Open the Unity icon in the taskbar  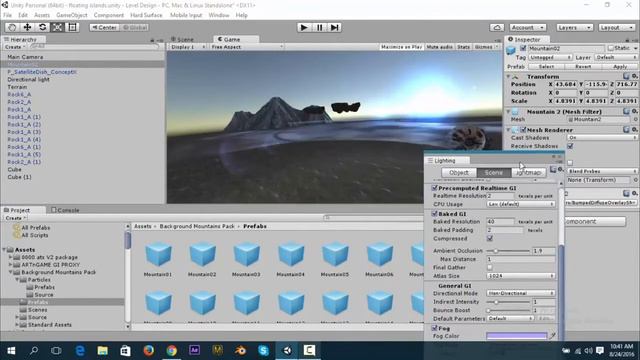(x=287, y=351)
